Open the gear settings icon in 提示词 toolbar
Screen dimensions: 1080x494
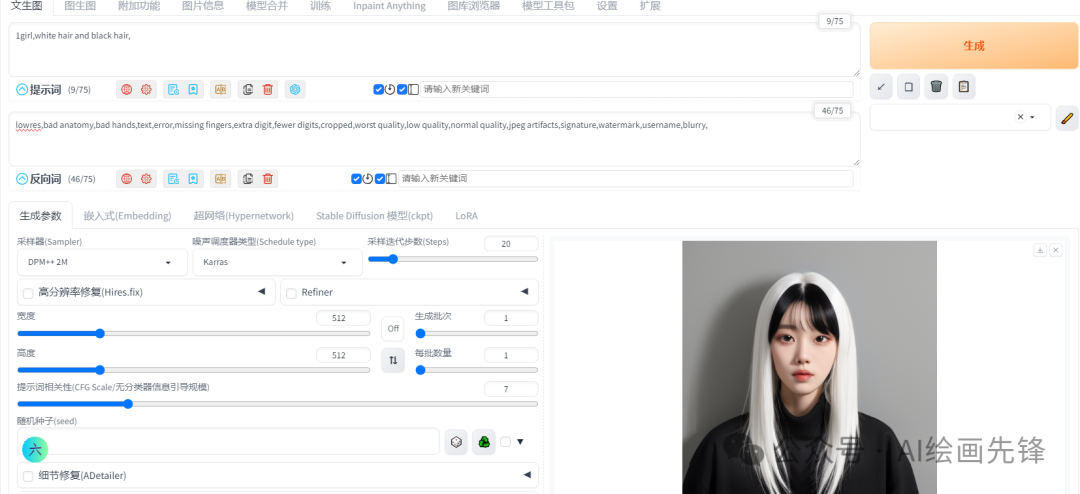[x=146, y=89]
